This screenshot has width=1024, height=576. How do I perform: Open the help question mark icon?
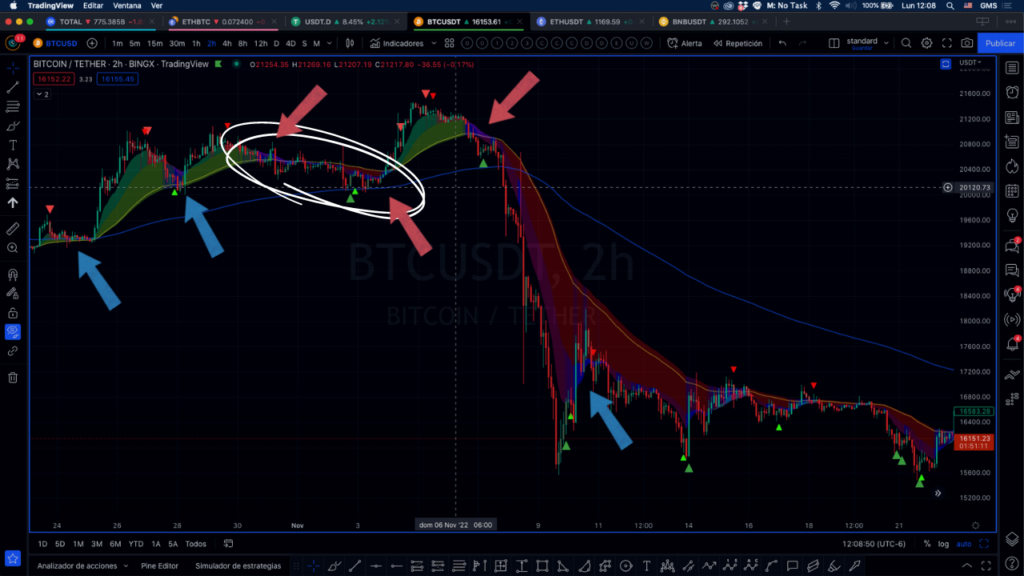[1012, 563]
